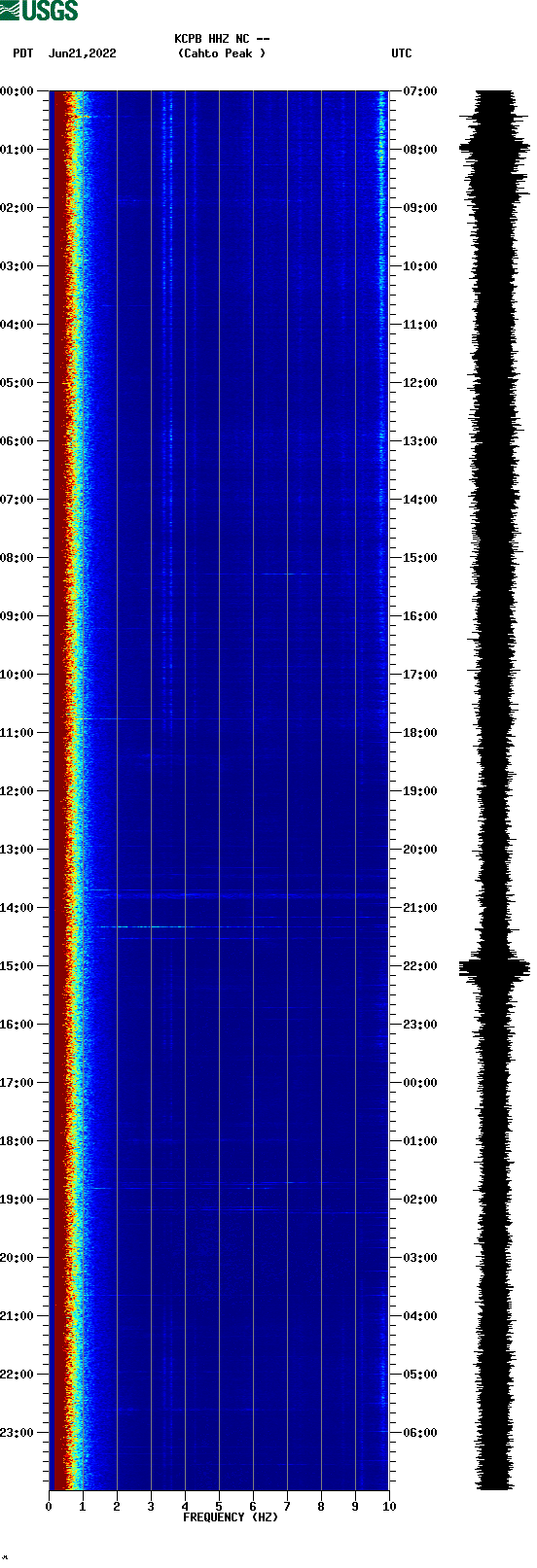This screenshot has width=537, height=1568.
Task: Click the seismogram burst near 08:00 UTC
Action: point(494,149)
